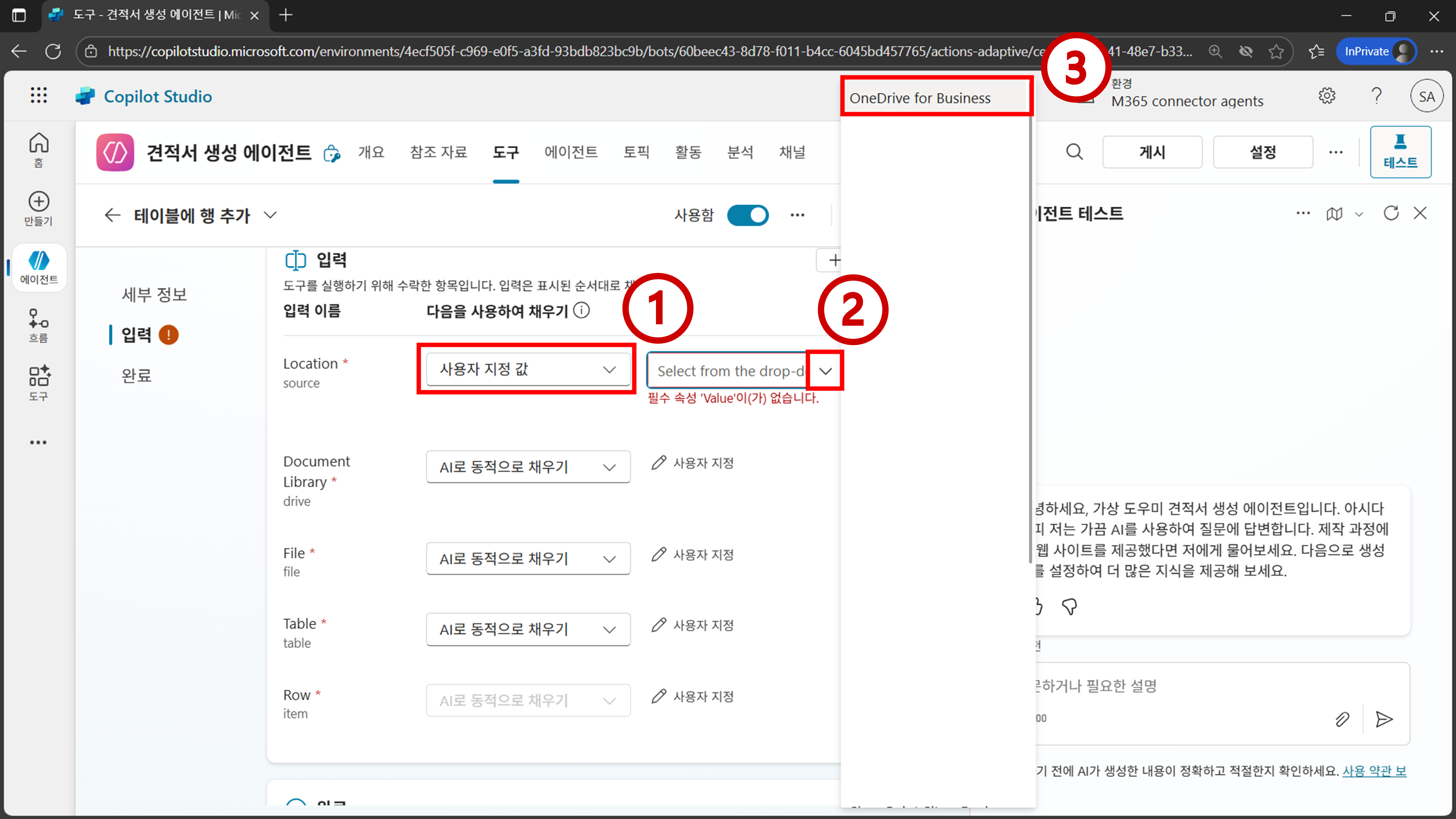The image size is (1456, 819).
Task: Open the Table AI로 동적으로 채우기 dropdown
Action: tap(528, 629)
